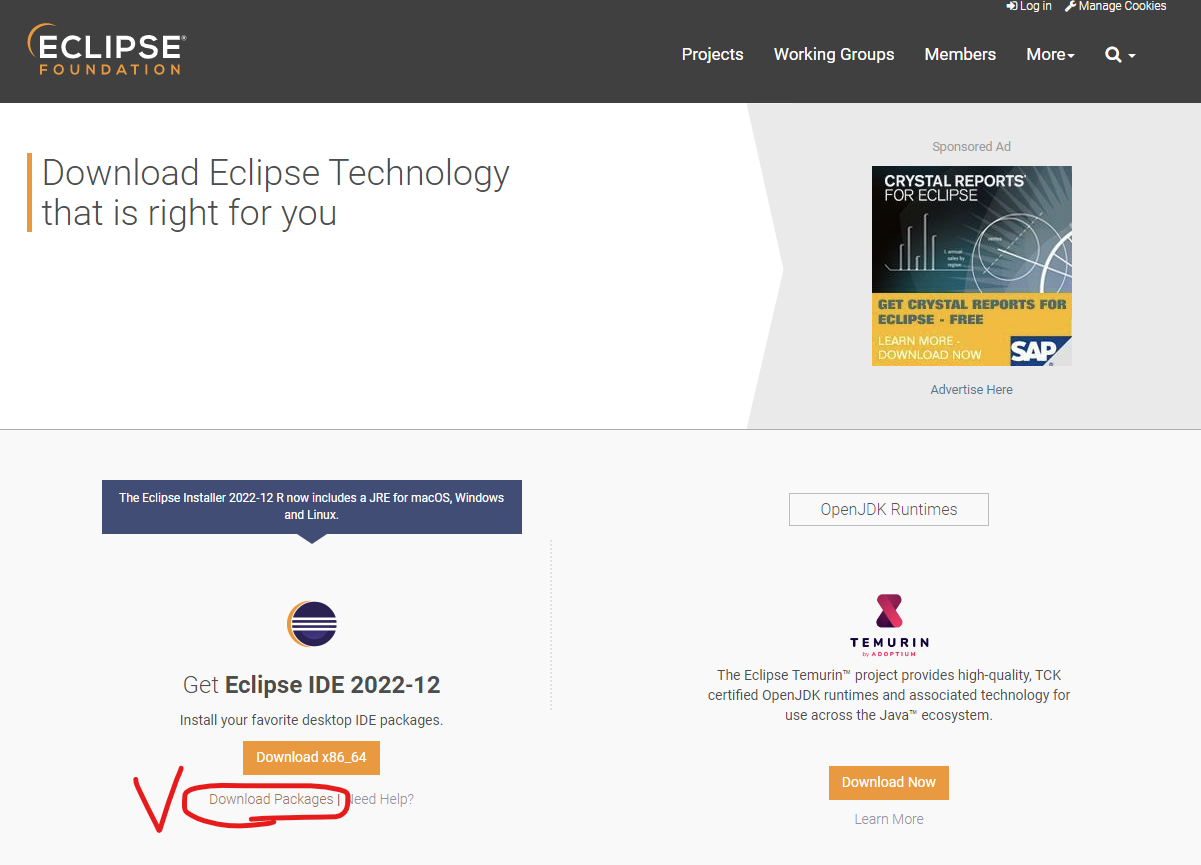Open the Members menu item
Image resolution: width=1201 pixels, height=865 pixels.
point(960,55)
